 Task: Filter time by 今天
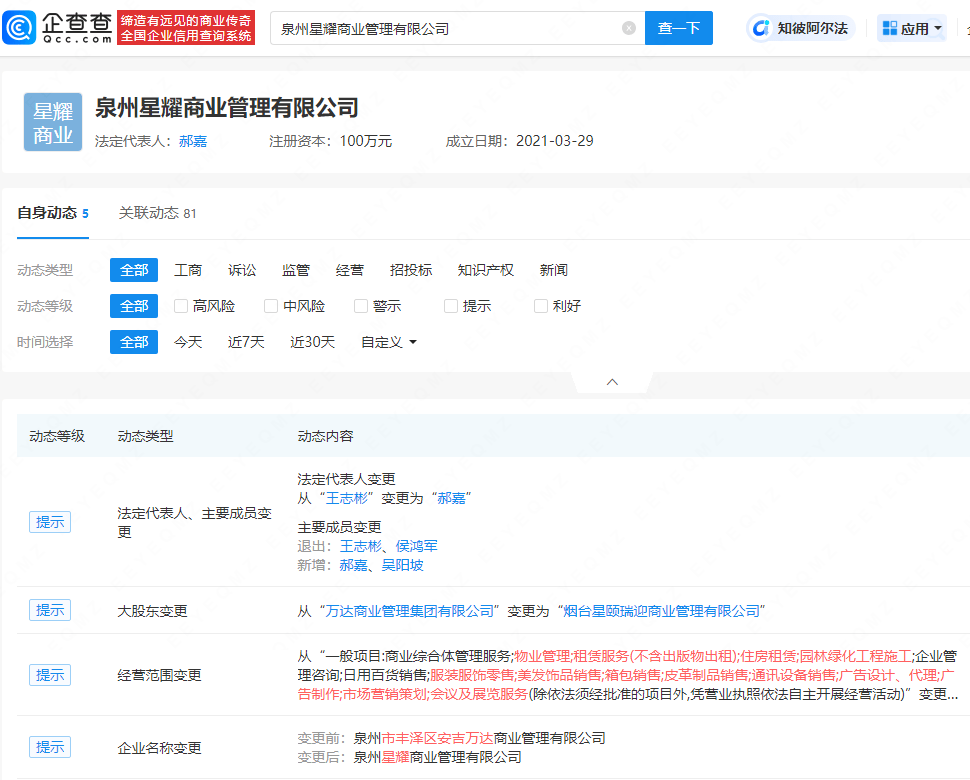pos(188,342)
